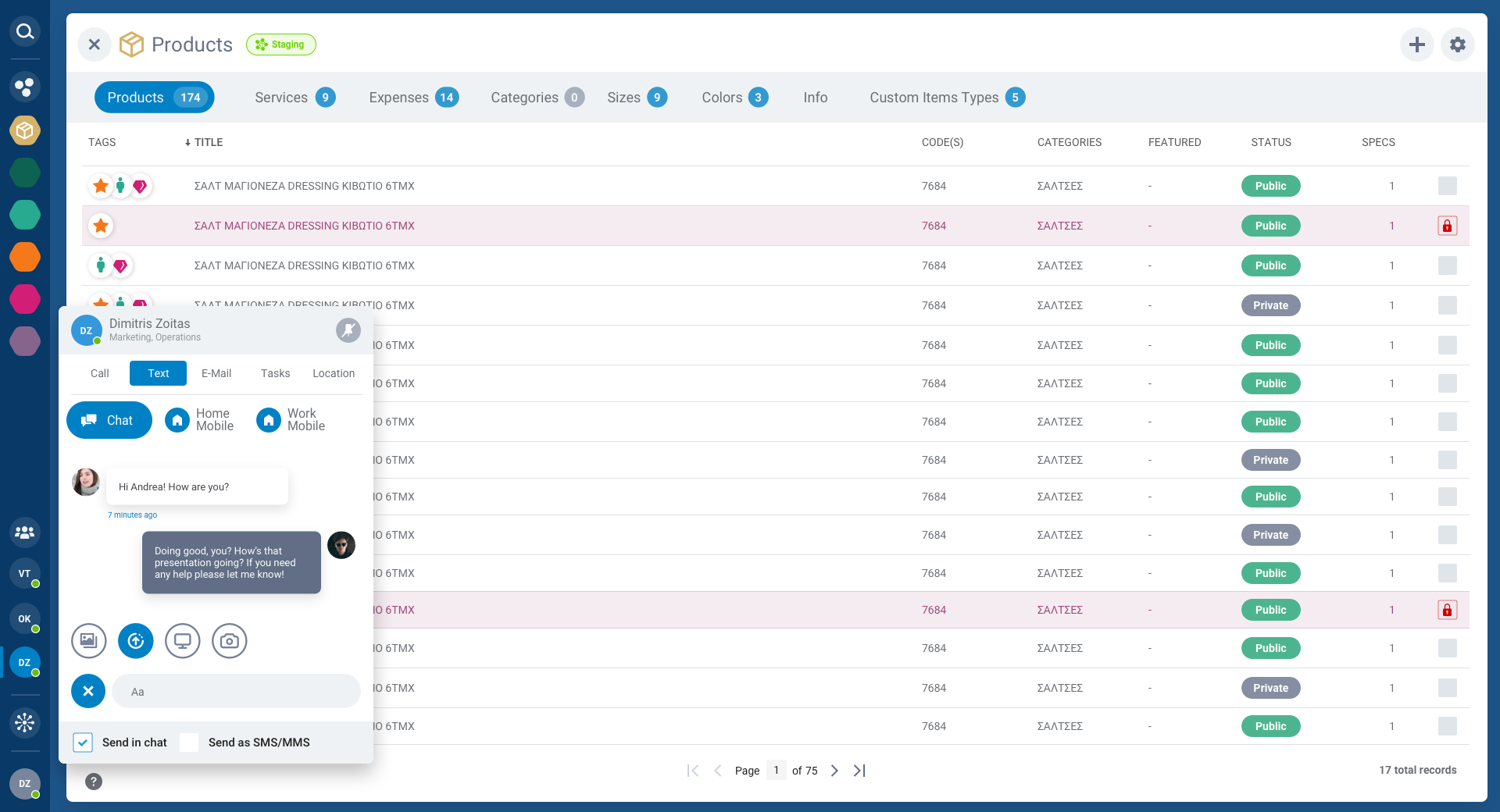Screen dimensions: 1500x812
Task: Open the E-Mail tab in contact panel
Action: click(x=216, y=373)
